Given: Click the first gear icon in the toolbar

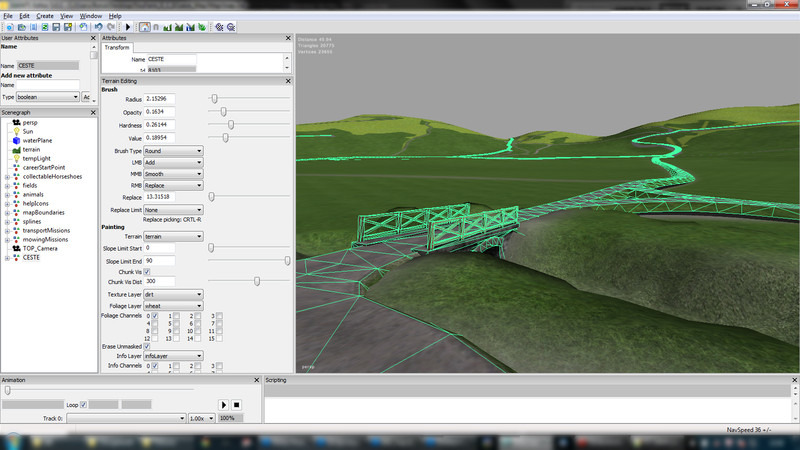Looking at the screenshot, I should click(x=219, y=27).
